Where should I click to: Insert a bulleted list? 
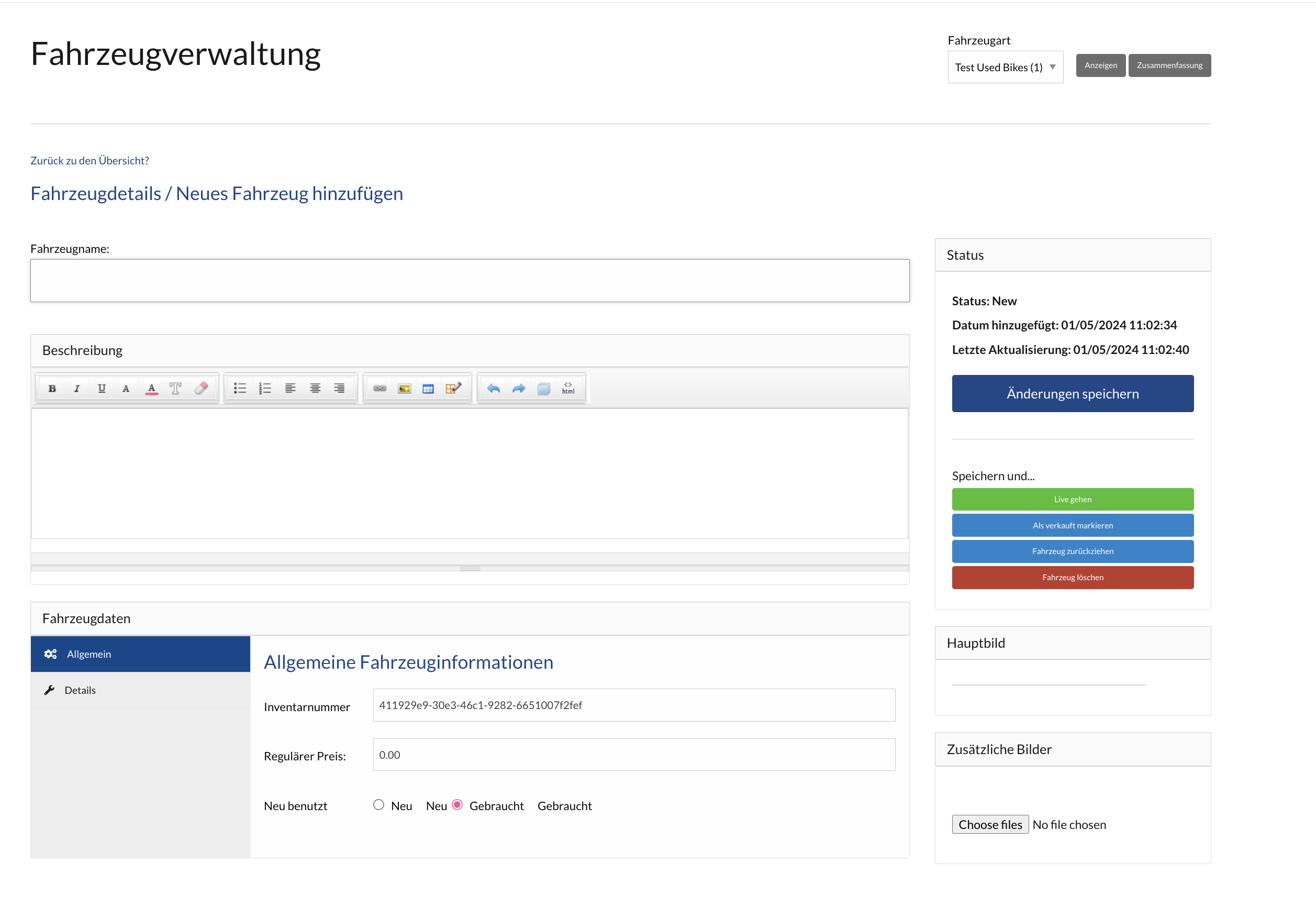coord(240,389)
